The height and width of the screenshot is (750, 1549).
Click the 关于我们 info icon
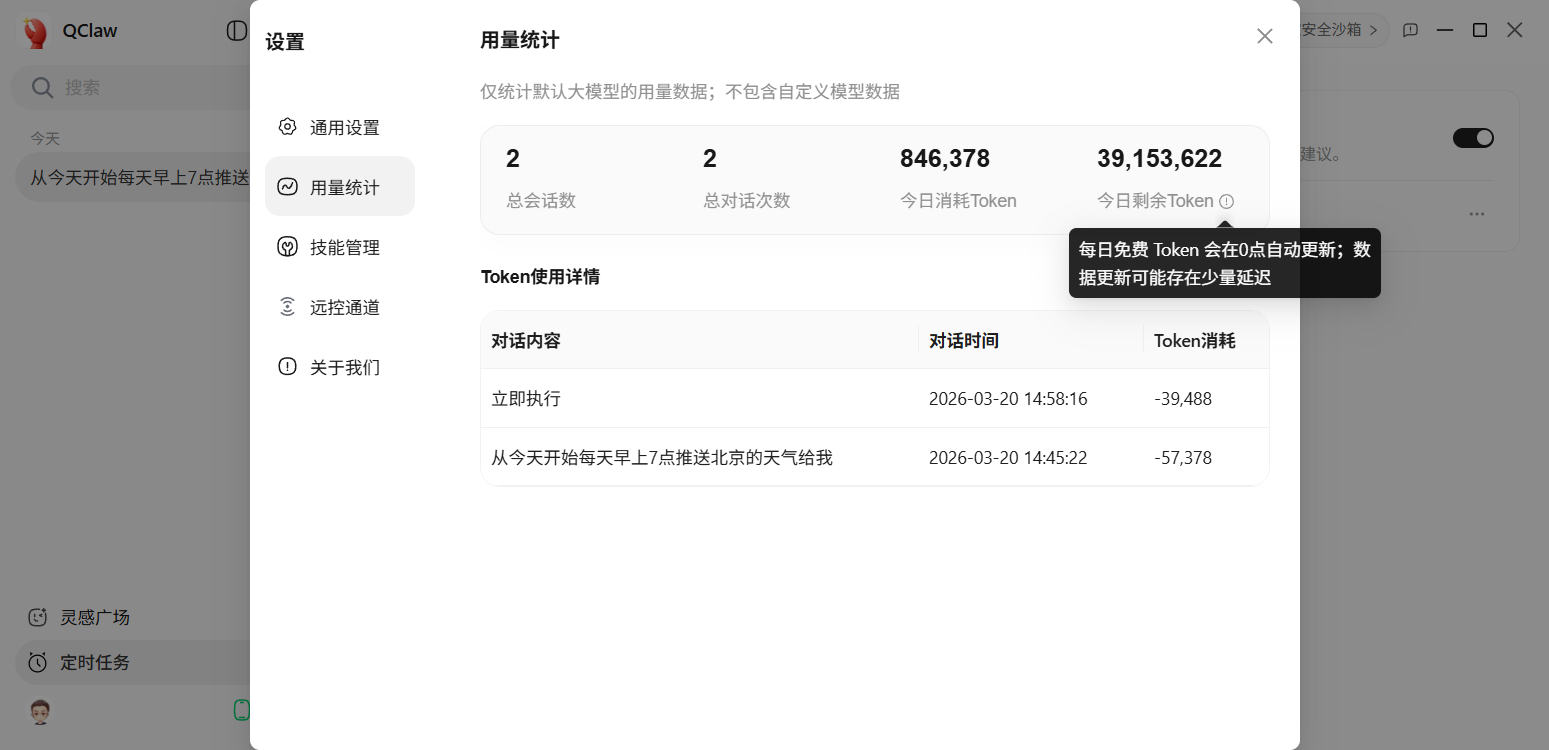coord(287,367)
